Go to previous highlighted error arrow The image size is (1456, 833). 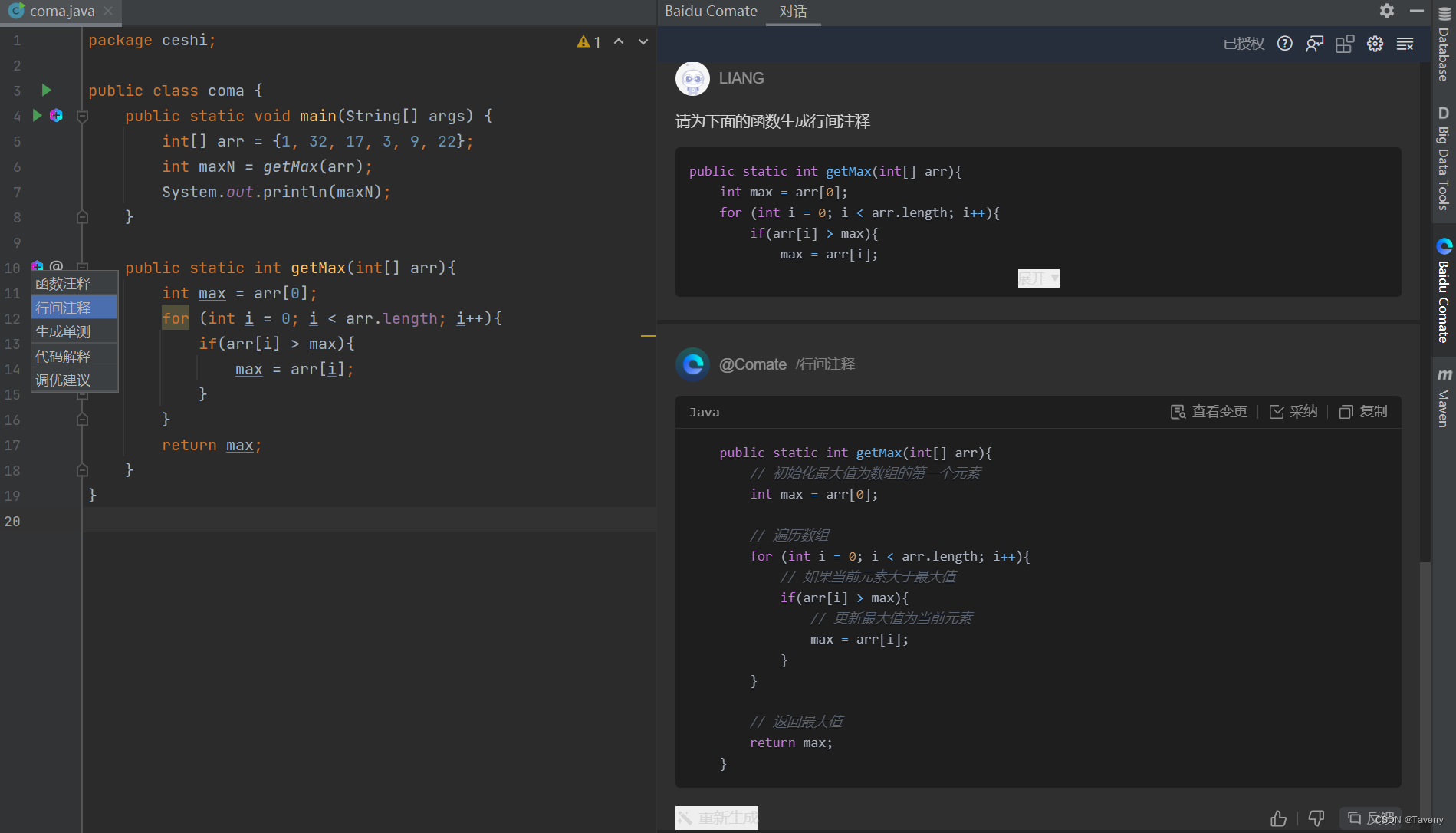tap(619, 41)
